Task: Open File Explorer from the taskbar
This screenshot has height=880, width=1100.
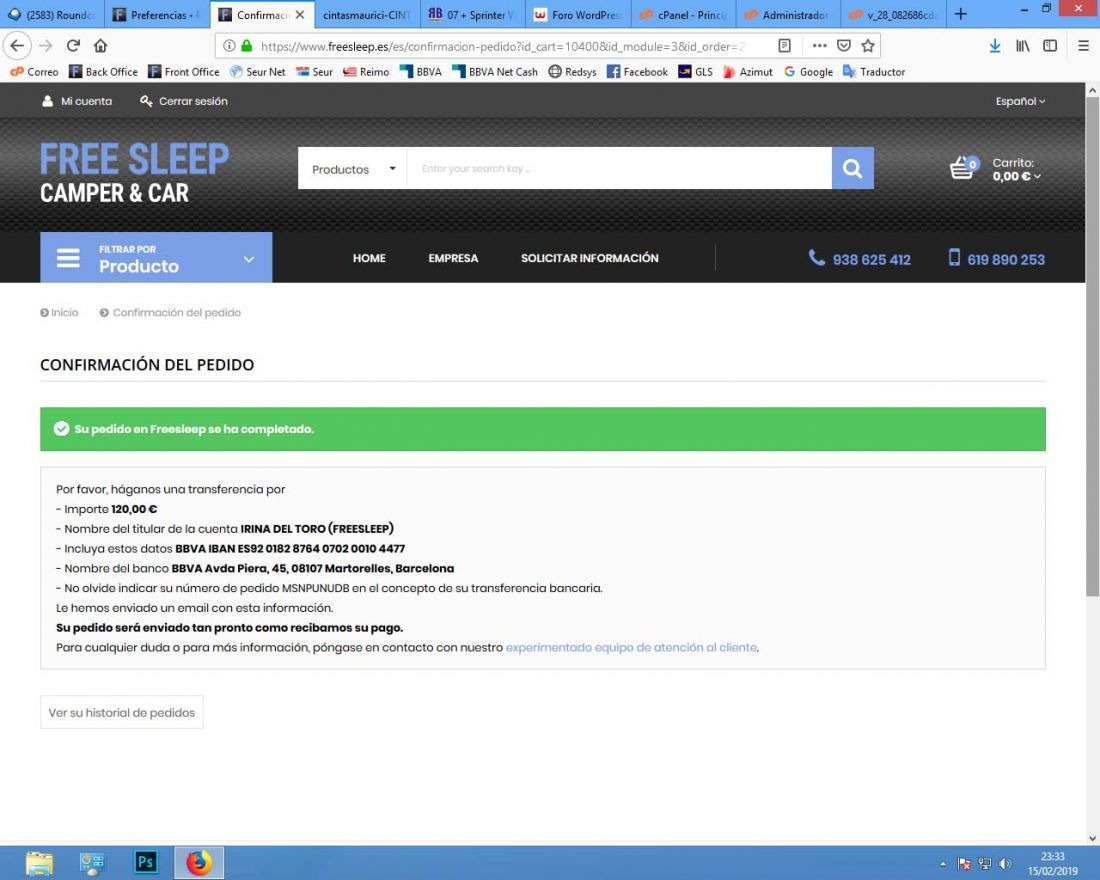Action: click(x=39, y=862)
